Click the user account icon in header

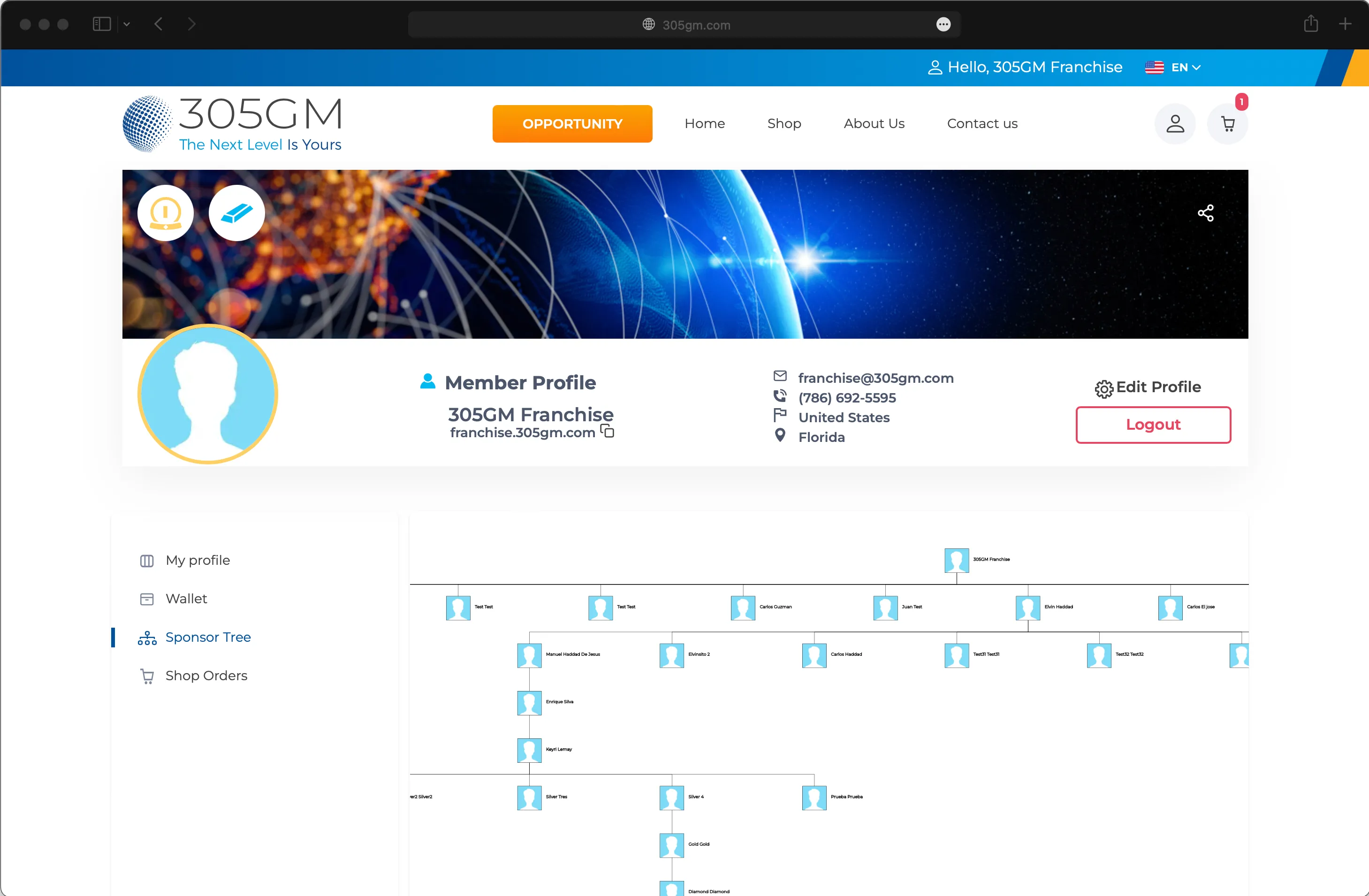point(1175,124)
